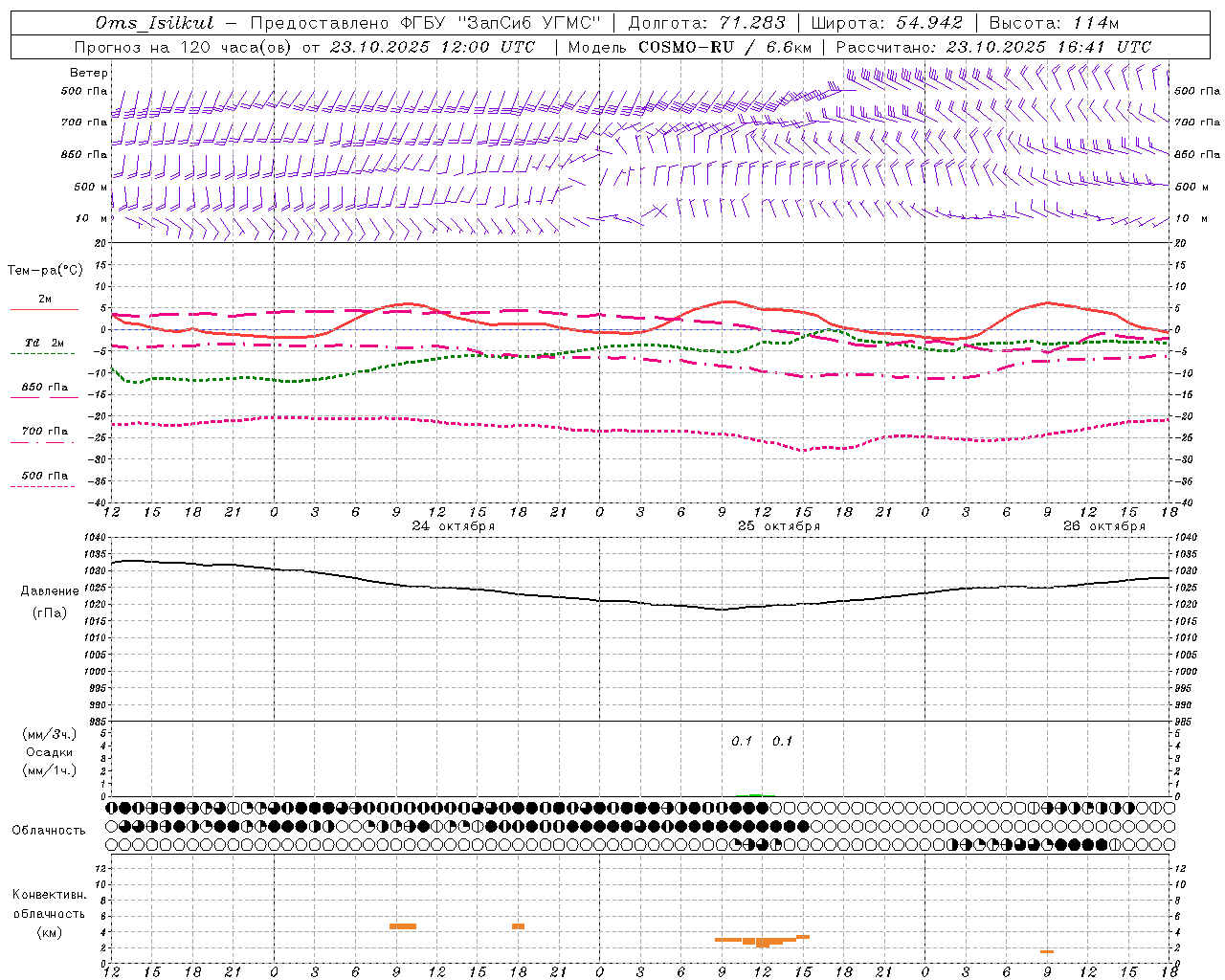
Task: Click the 25 октября date label
Action: click(779, 526)
